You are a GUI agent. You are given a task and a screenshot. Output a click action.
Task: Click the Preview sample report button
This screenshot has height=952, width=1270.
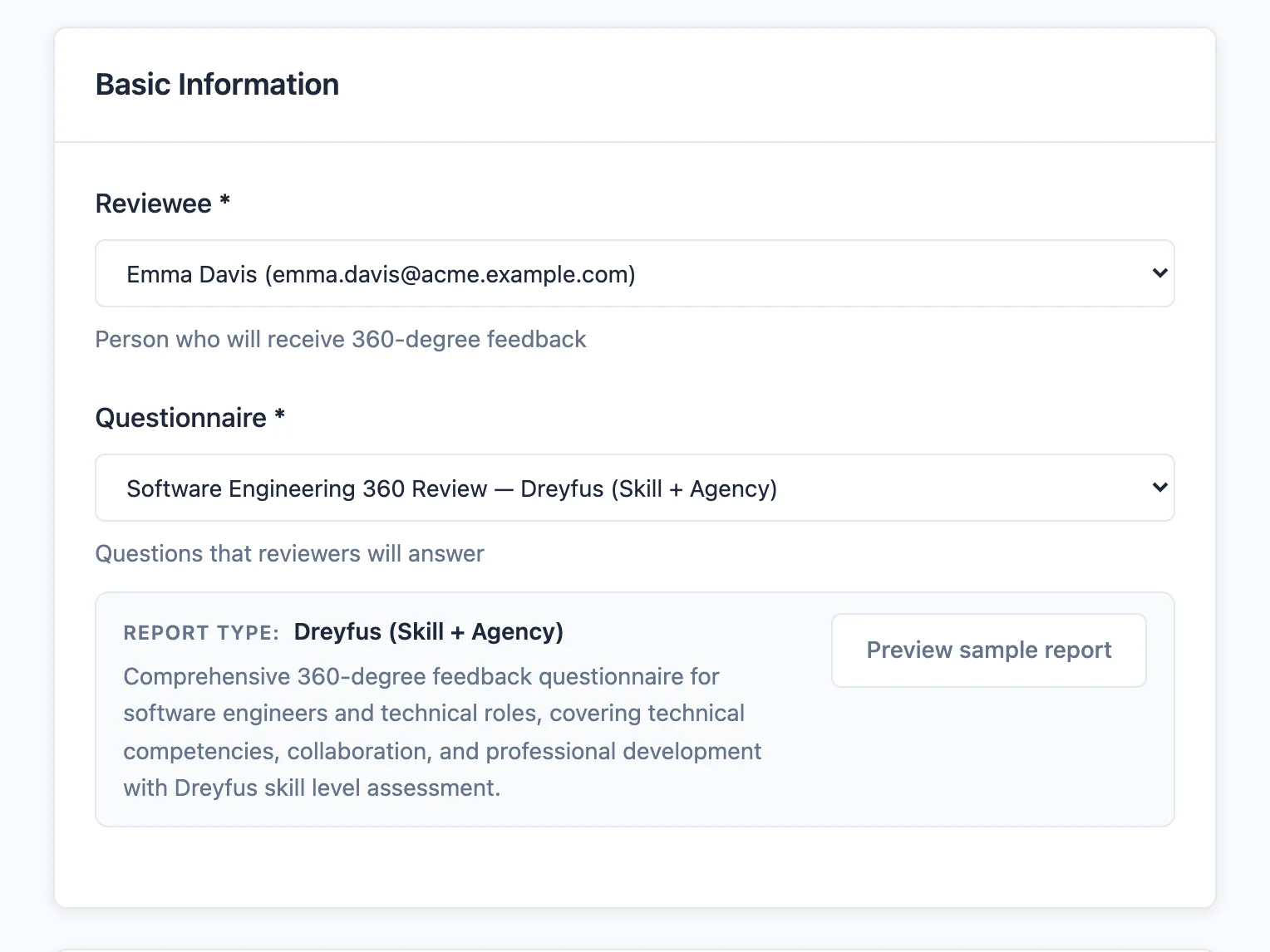989,650
